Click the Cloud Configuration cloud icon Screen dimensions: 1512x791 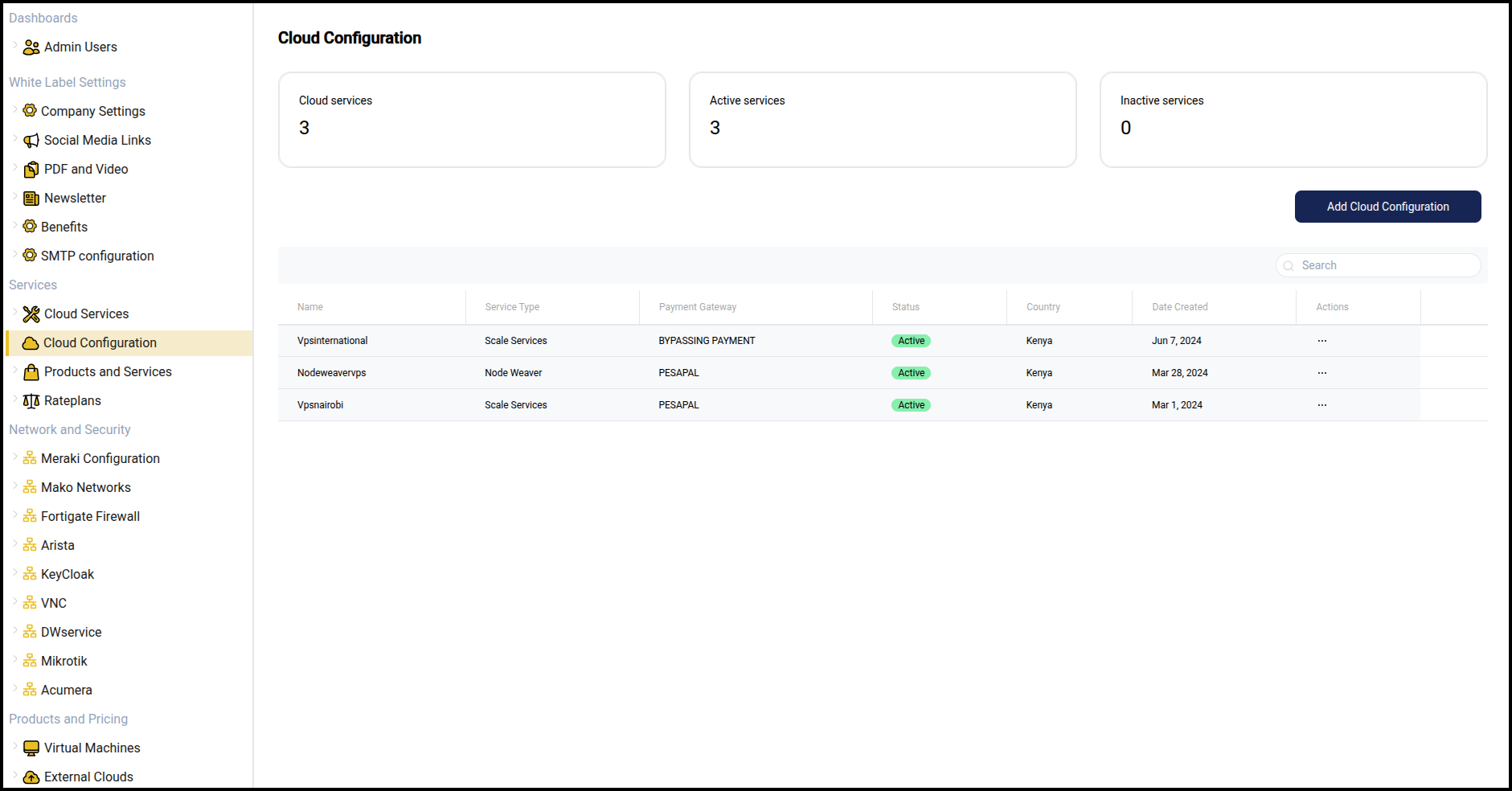pos(31,343)
